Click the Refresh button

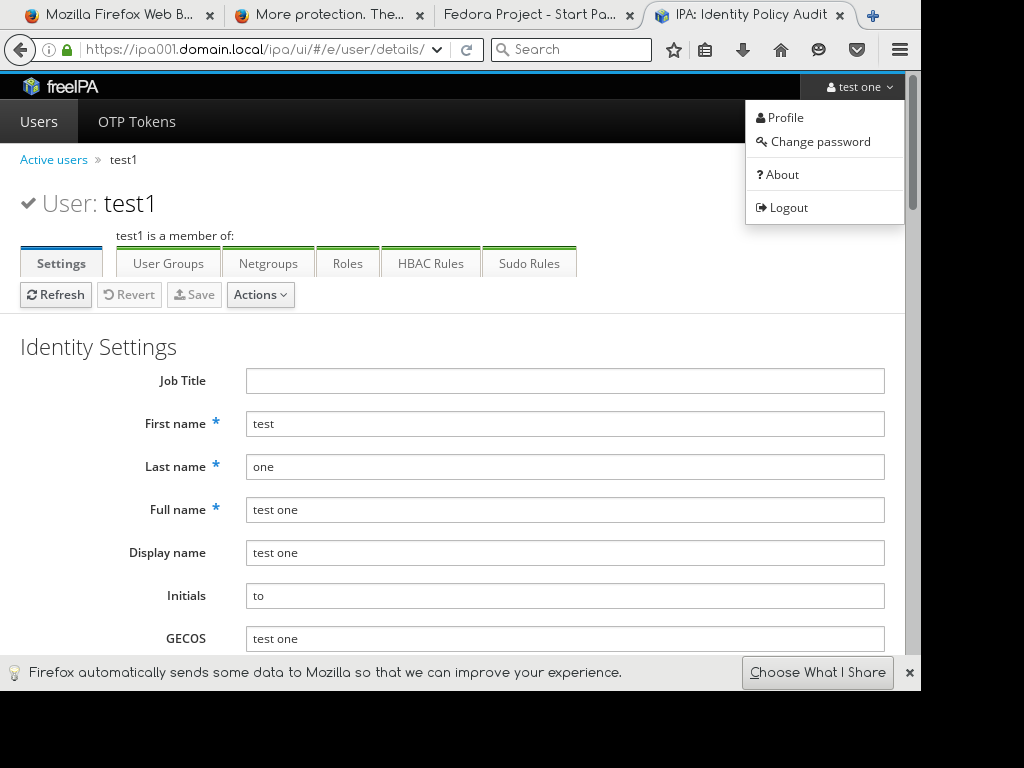coord(56,295)
